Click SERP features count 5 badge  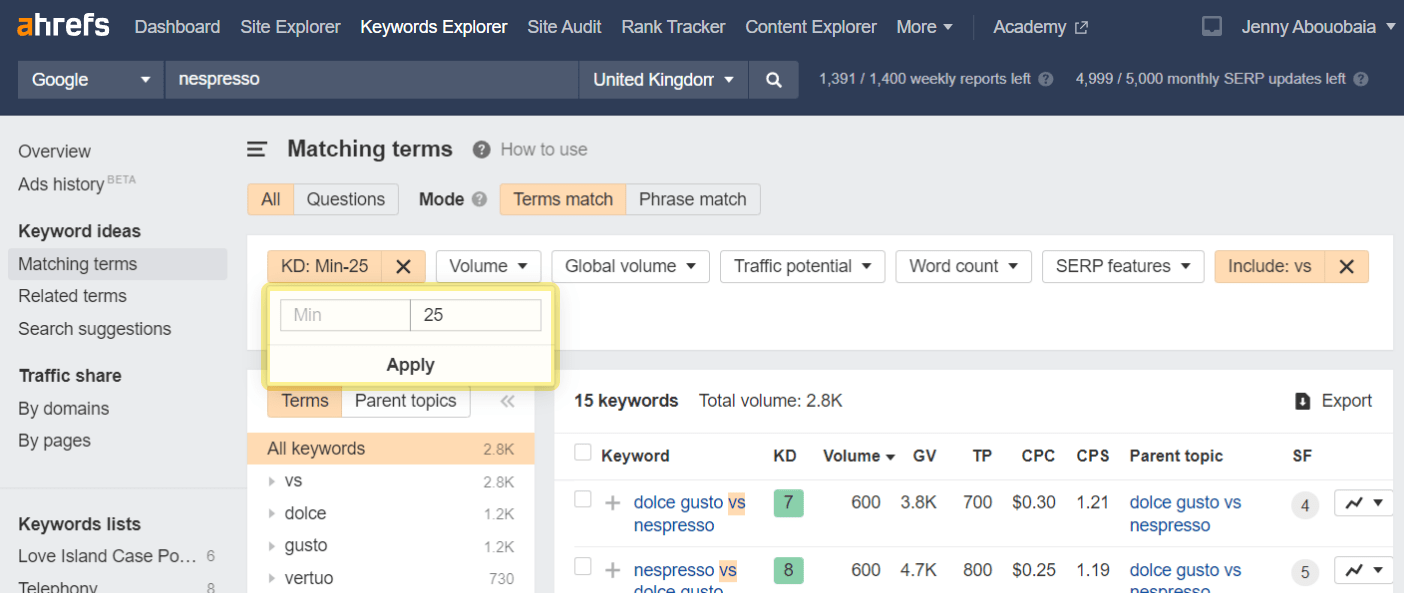pyautogui.click(x=1304, y=573)
